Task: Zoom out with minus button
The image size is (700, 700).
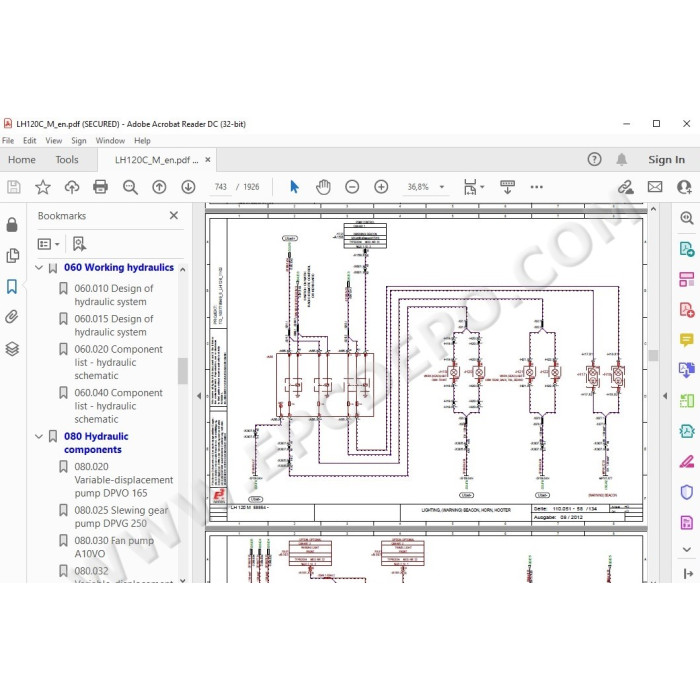Action: pos(352,187)
